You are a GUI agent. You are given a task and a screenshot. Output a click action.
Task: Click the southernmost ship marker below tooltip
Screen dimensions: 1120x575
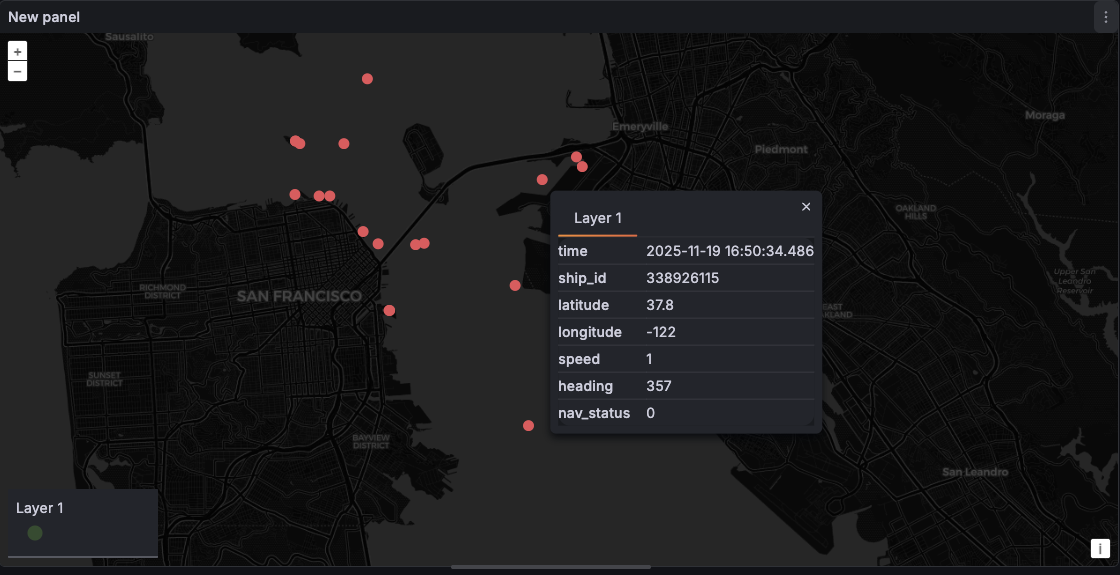coord(529,426)
